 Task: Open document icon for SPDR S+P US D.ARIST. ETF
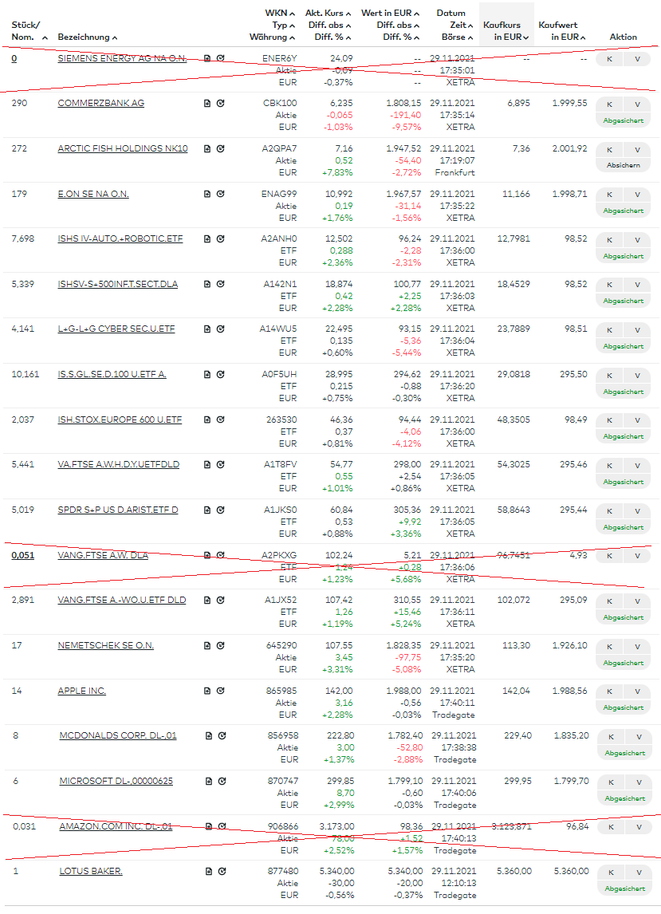[x=207, y=510]
